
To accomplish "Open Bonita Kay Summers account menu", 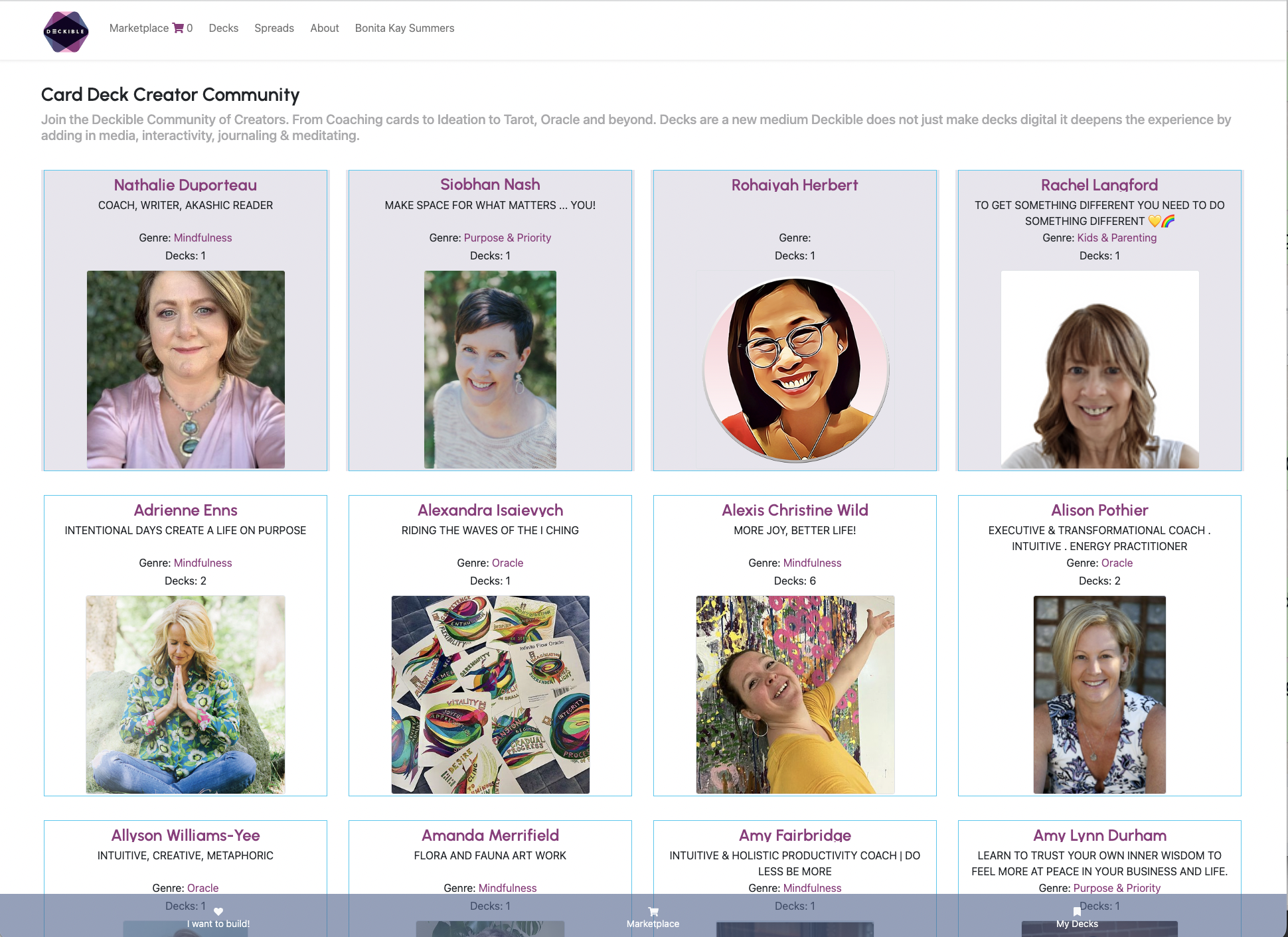I will pos(404,28).
